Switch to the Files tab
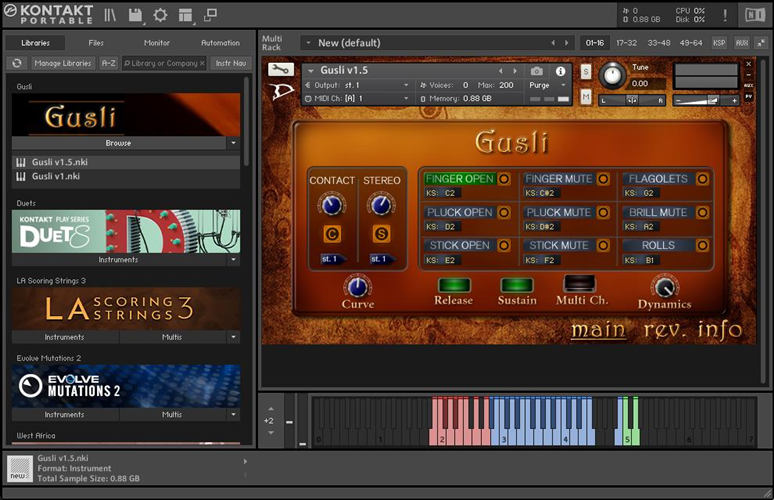Screen dimensions: 774x500 [96, 43]
